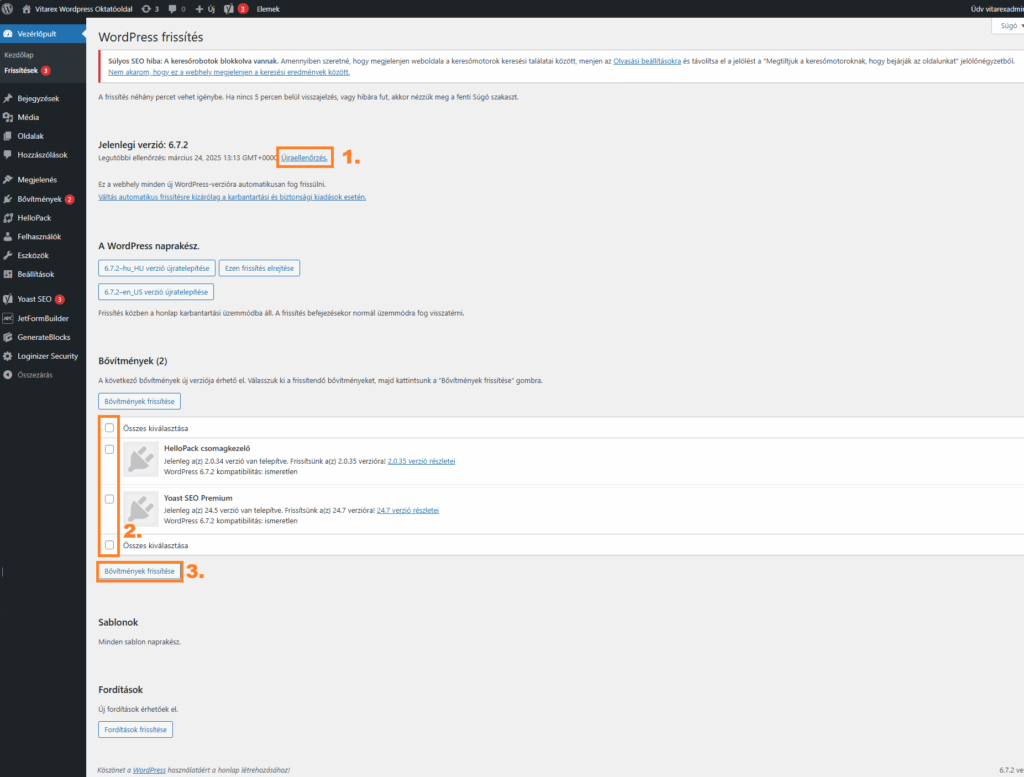Click the Yoast SEO Premium plugin thumbnail
The width and height of the screenshot is (1024, 777).
tap(141, 509)
